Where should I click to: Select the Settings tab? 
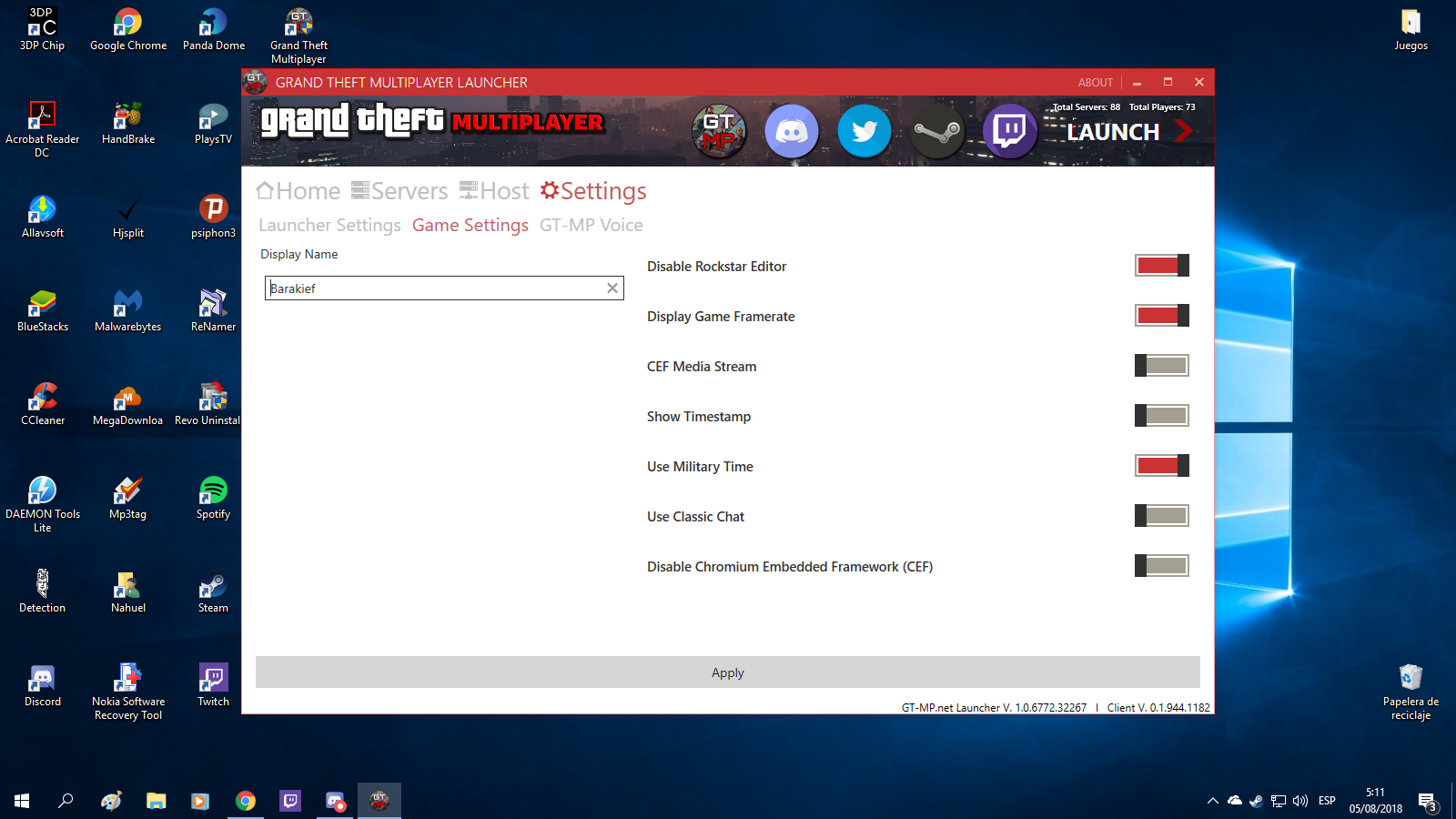[593, 191]
